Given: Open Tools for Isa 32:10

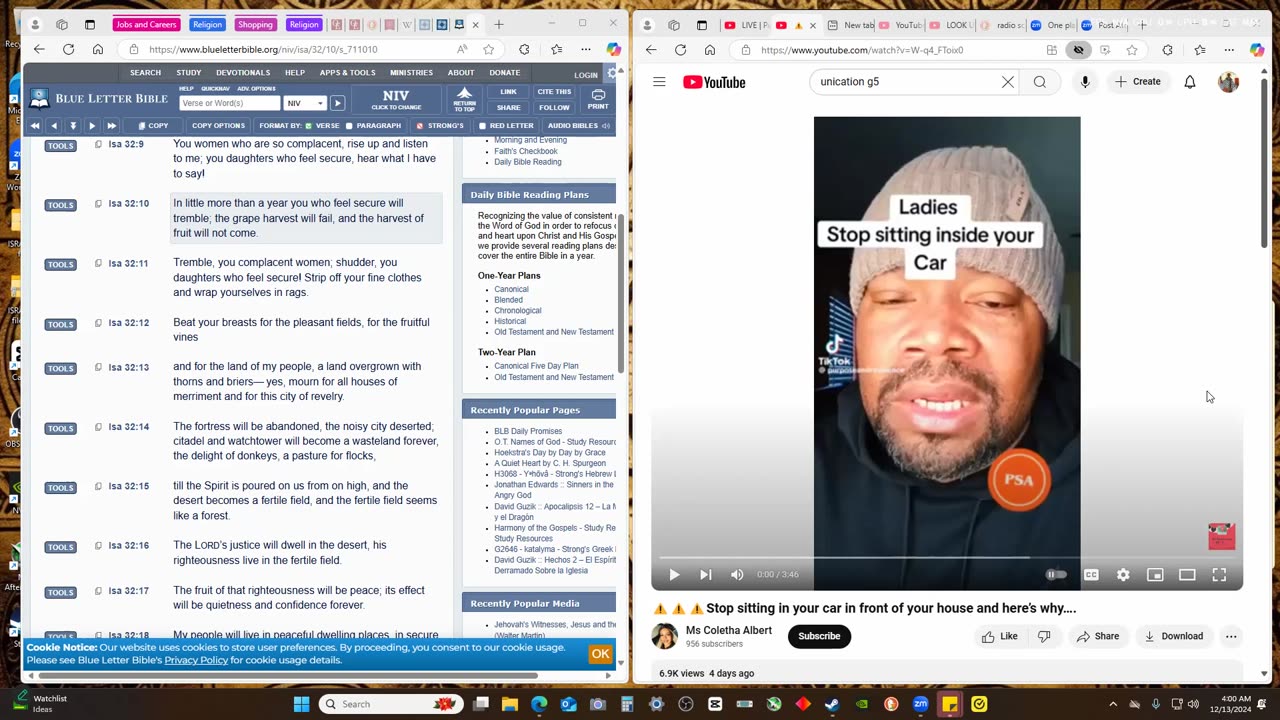Looking at the screenshot, I should coord(61,205).
